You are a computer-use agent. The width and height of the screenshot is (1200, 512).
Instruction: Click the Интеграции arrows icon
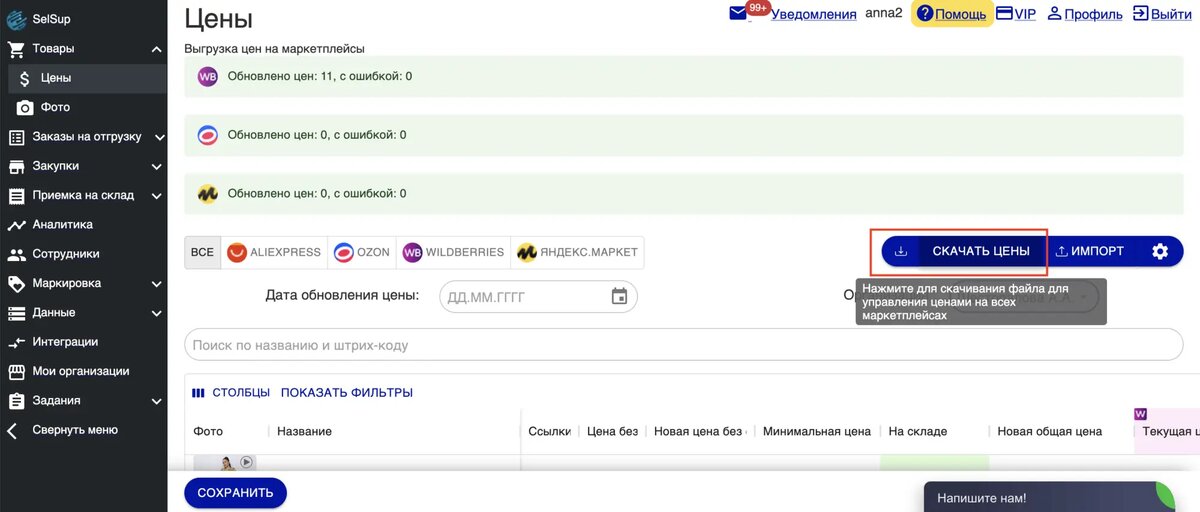[x=16, y=342]
